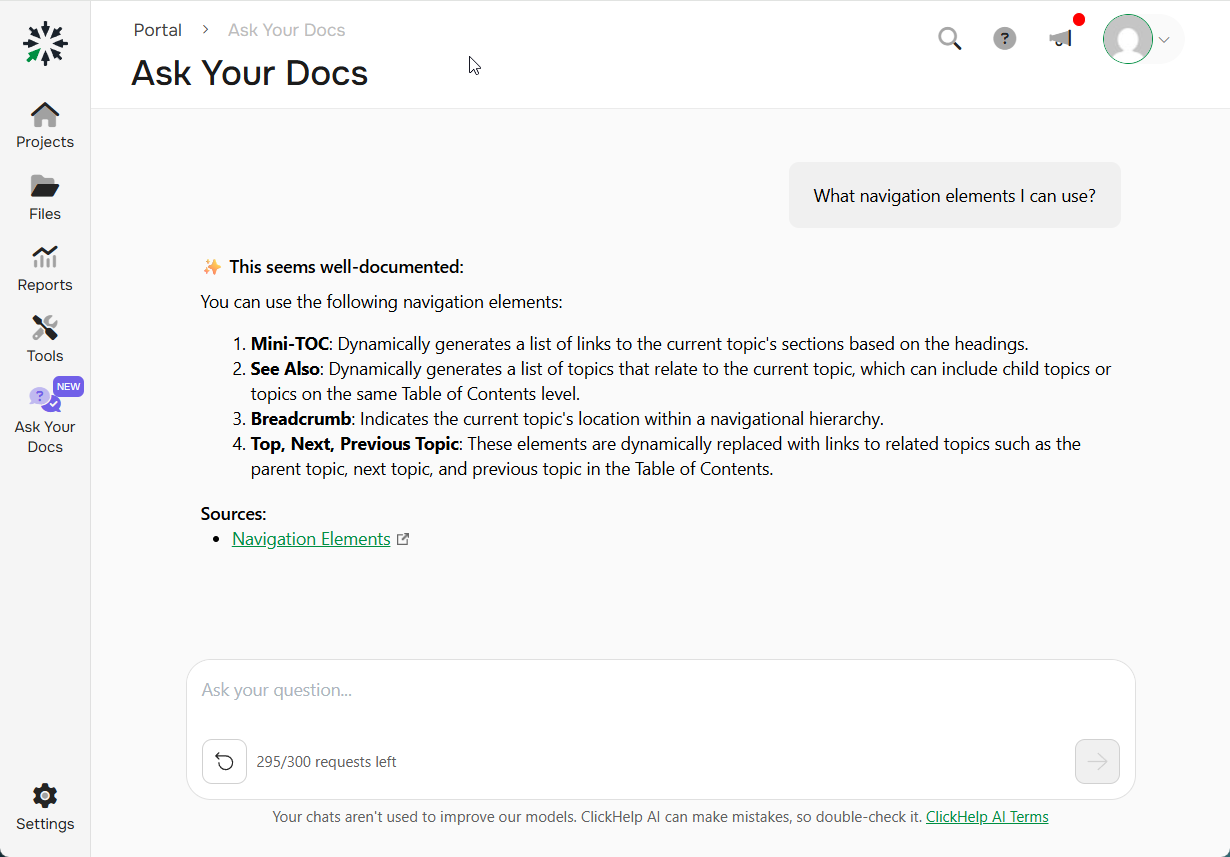View Reports

(44, 267)
